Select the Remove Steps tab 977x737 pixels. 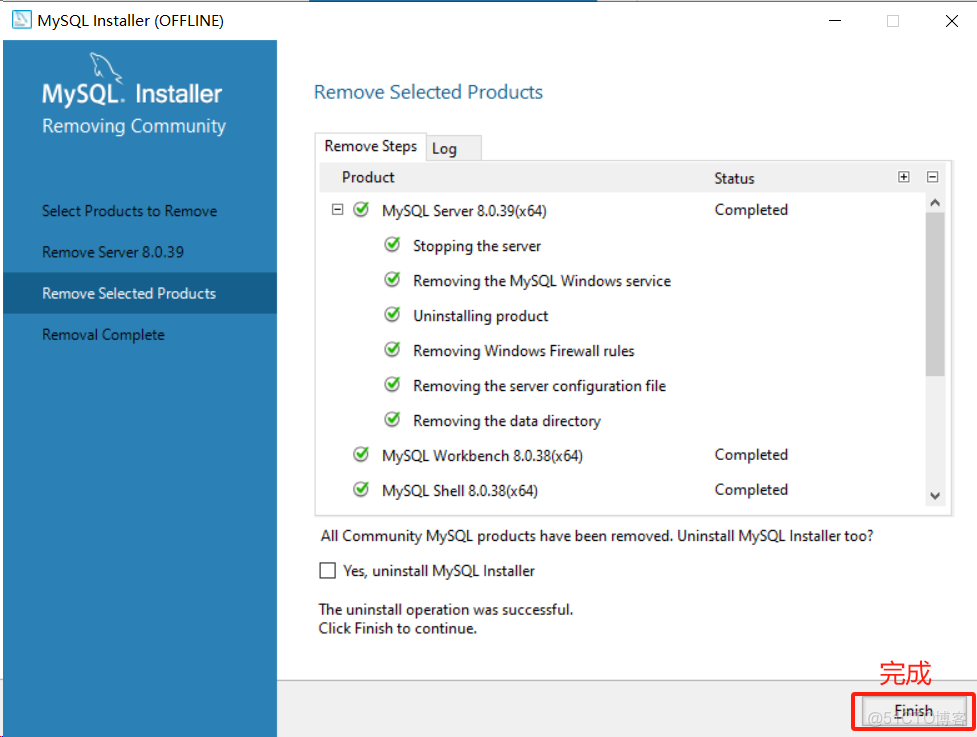click(x=370, y=146)
